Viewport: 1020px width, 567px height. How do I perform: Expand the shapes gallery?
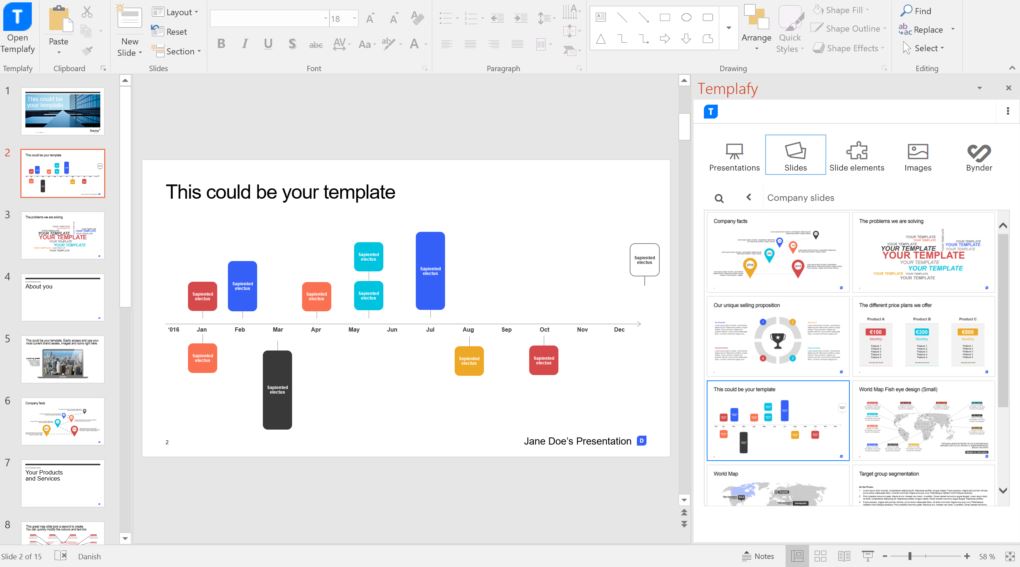(729, 28)
